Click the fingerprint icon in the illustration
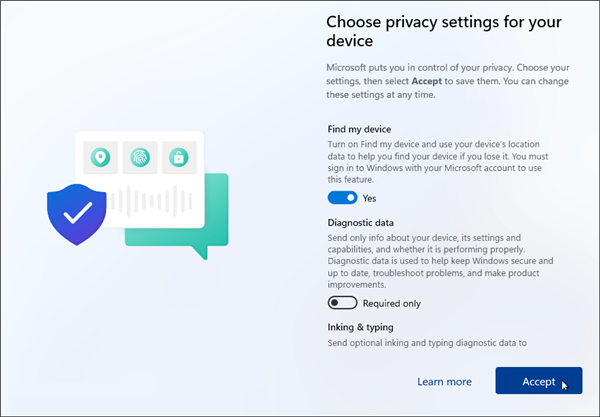 coord(139,157)
